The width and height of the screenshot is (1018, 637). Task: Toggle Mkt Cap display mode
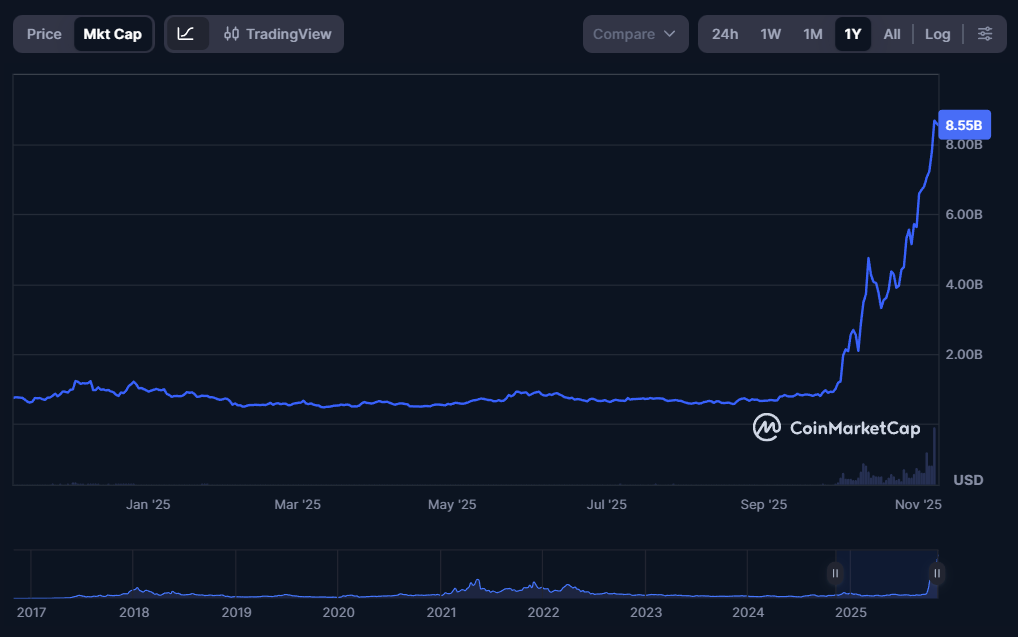pos(112,33)
